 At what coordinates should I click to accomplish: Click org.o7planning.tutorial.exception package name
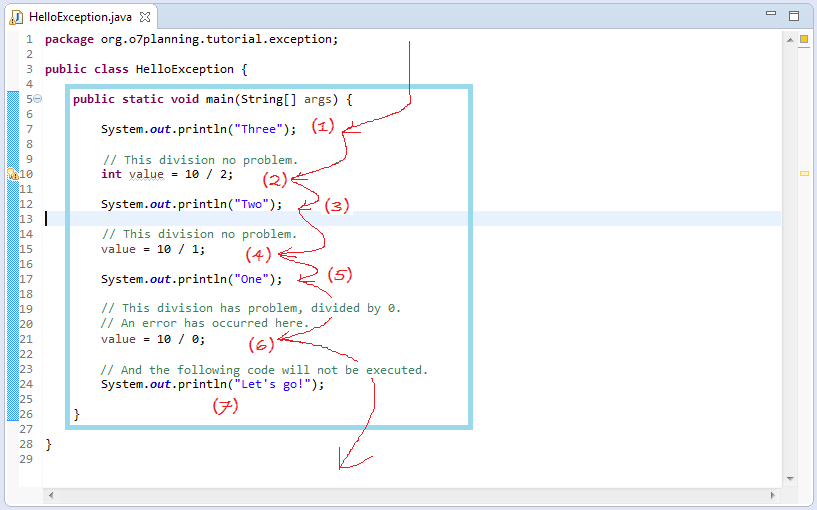click(219, 40)
